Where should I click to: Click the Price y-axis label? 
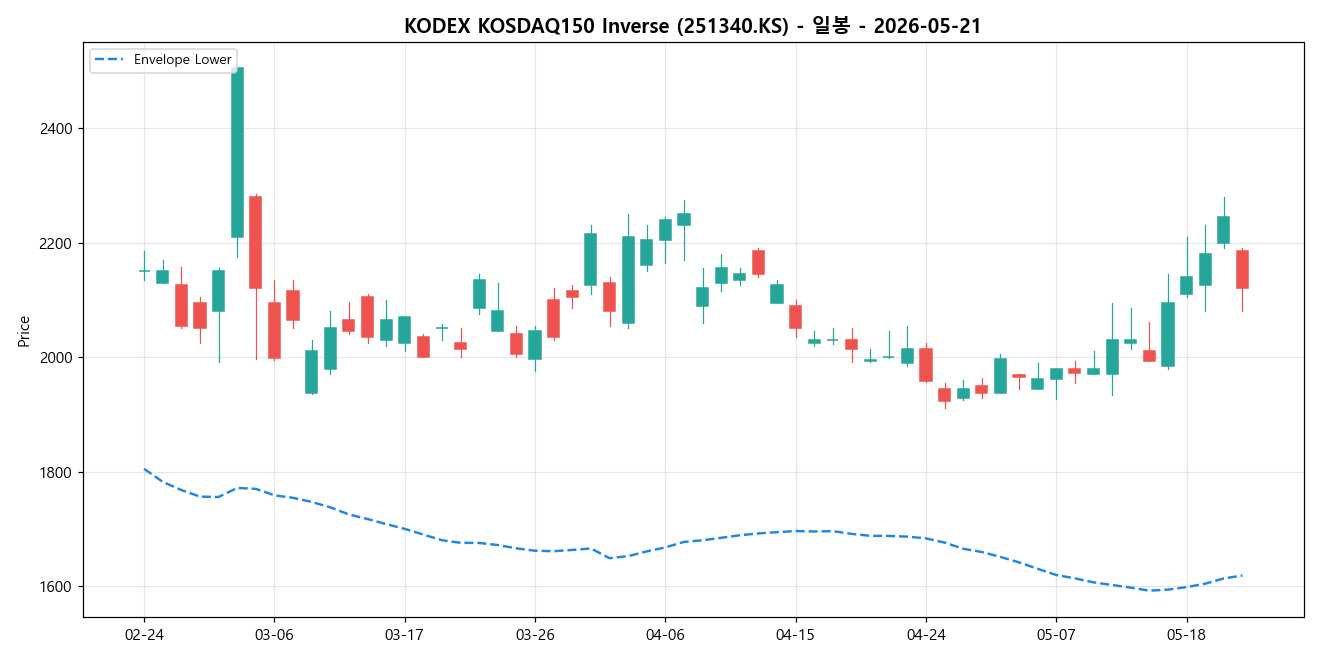(x=24, y=331)
